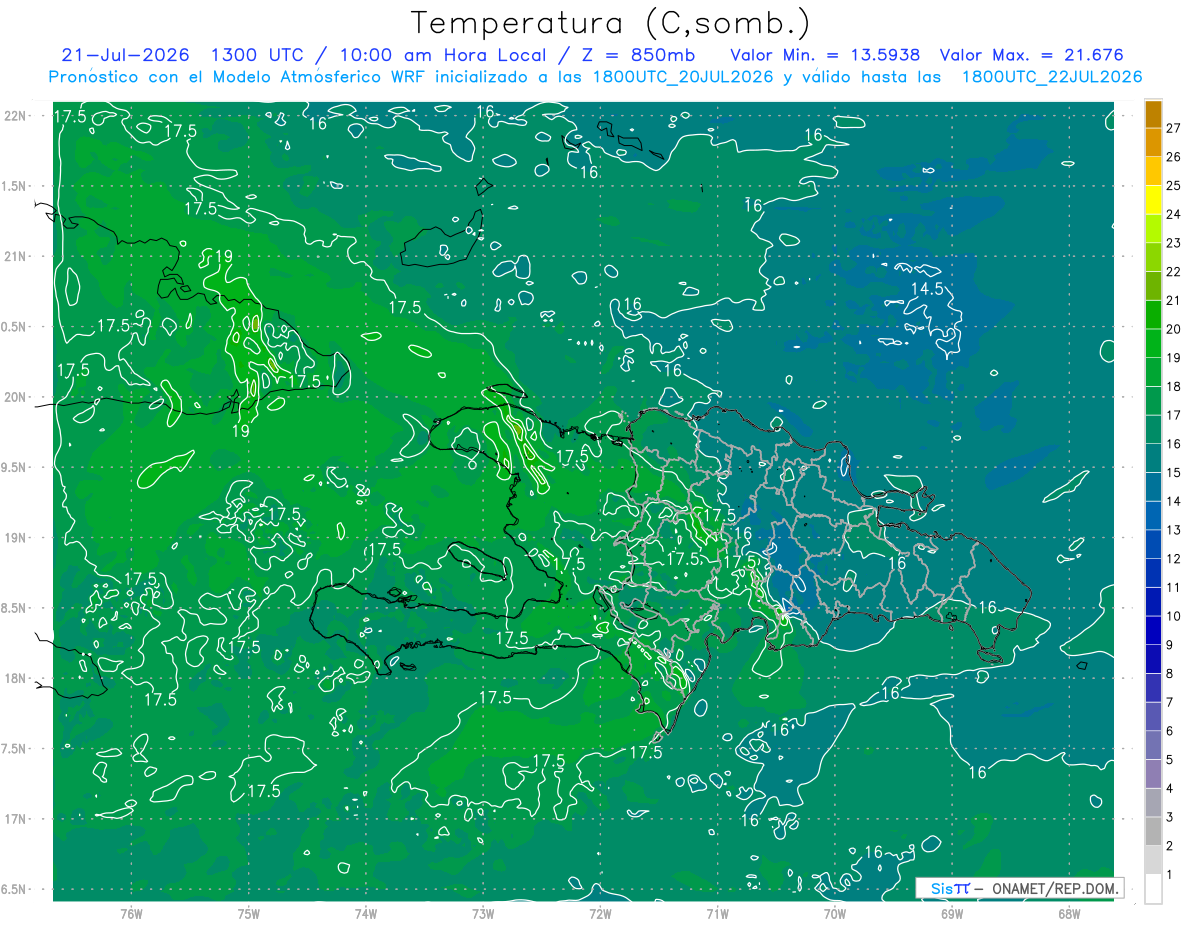The width and height of the screenshot is (1200, 927).
Task: Click the color bar label '7'
Action: [x=1170, y=703]
